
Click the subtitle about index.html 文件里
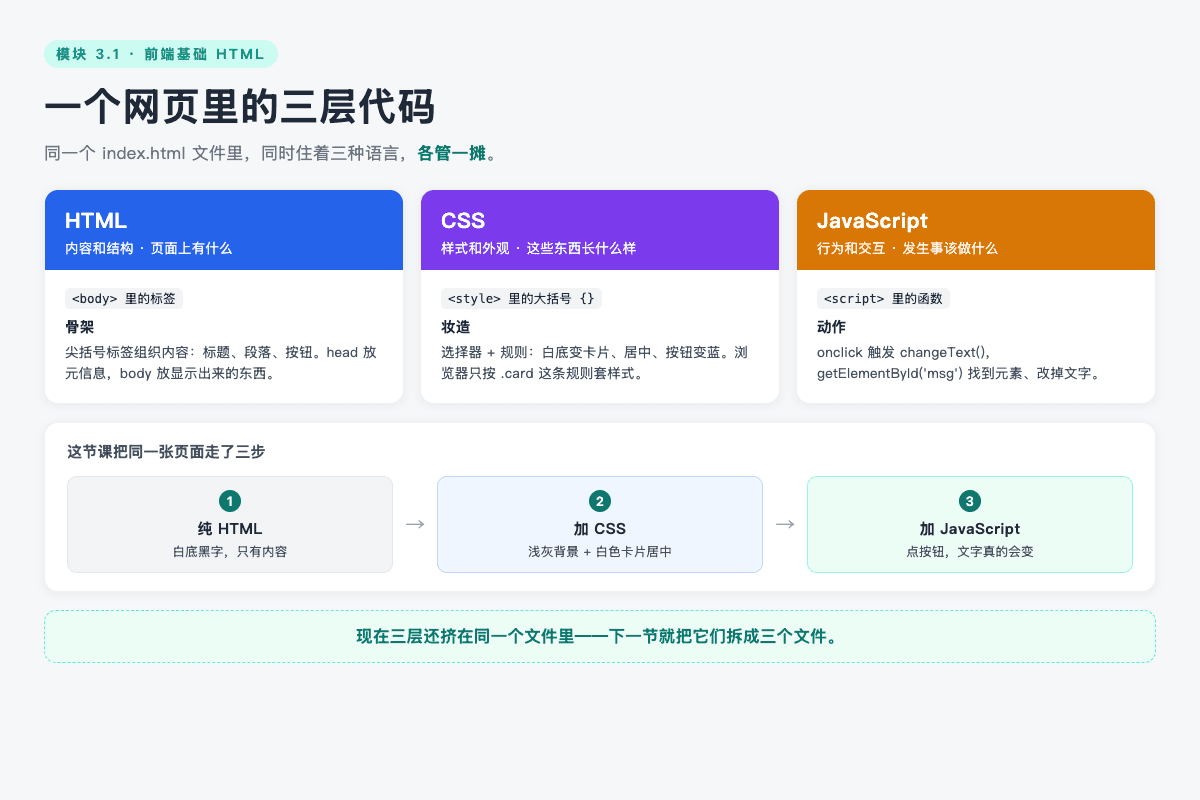point(271,153)
